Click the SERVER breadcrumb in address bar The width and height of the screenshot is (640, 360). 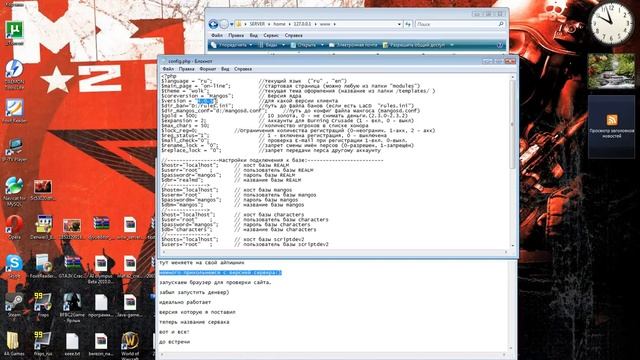[x=257, y=24]
